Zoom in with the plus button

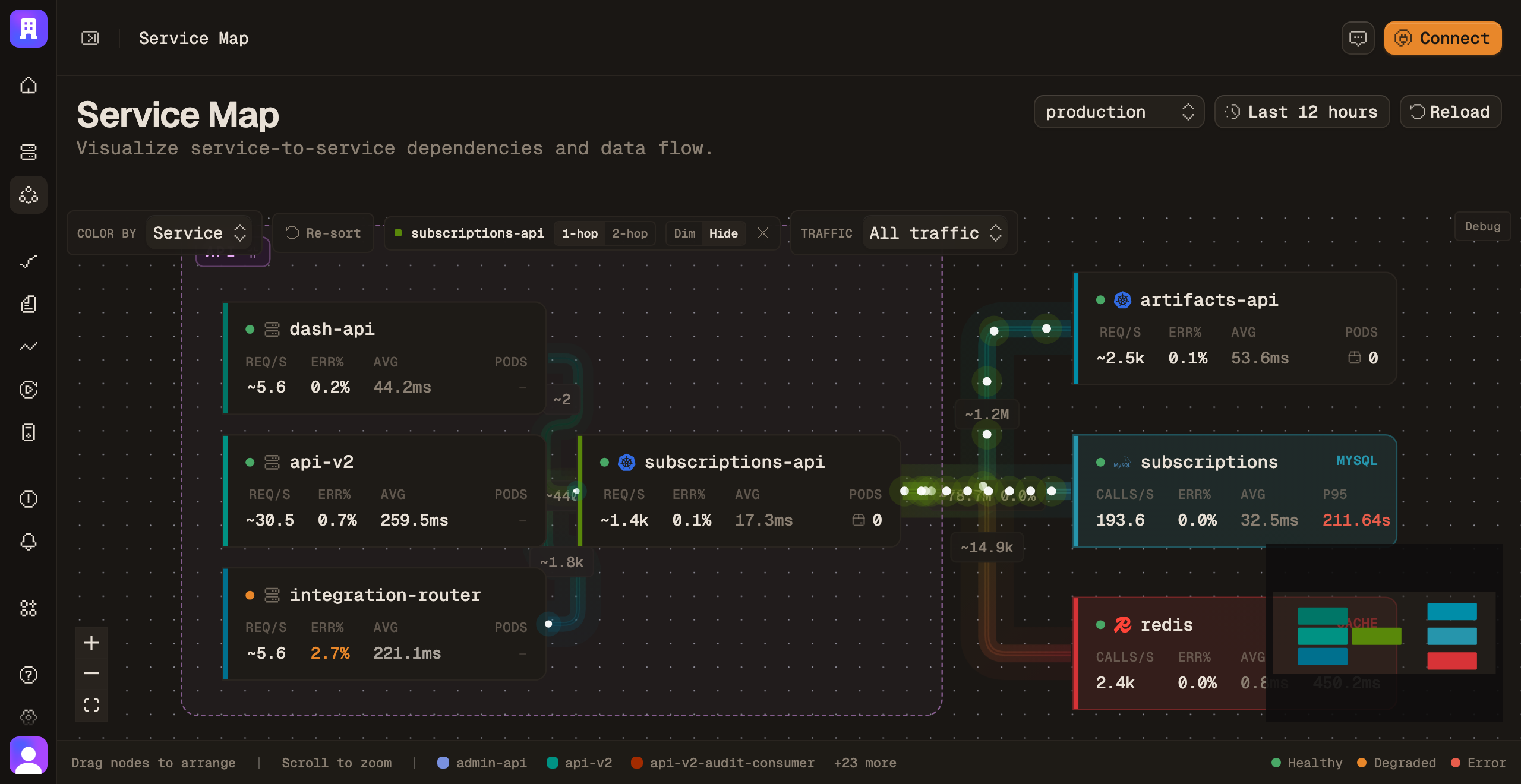pyautogui.click(x=91, y=643)
